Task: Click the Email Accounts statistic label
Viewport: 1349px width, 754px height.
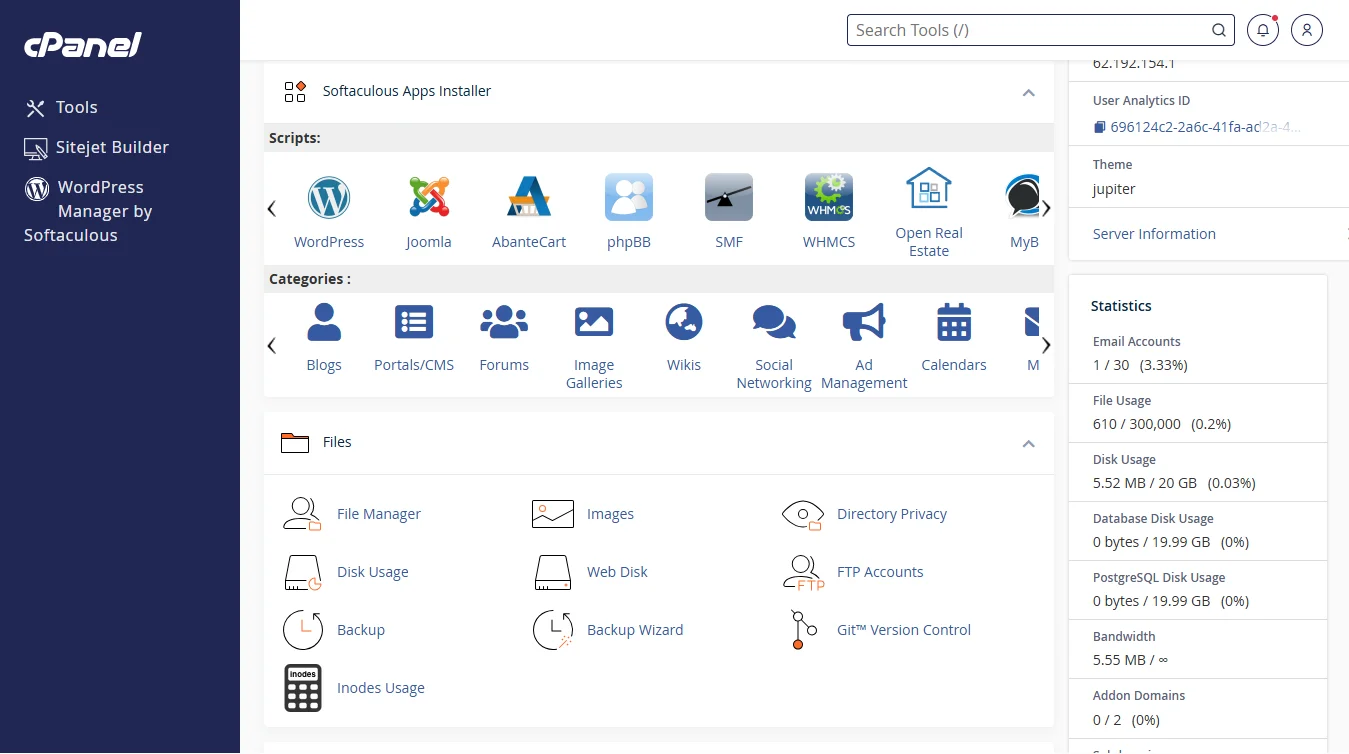Action: 1136,342
